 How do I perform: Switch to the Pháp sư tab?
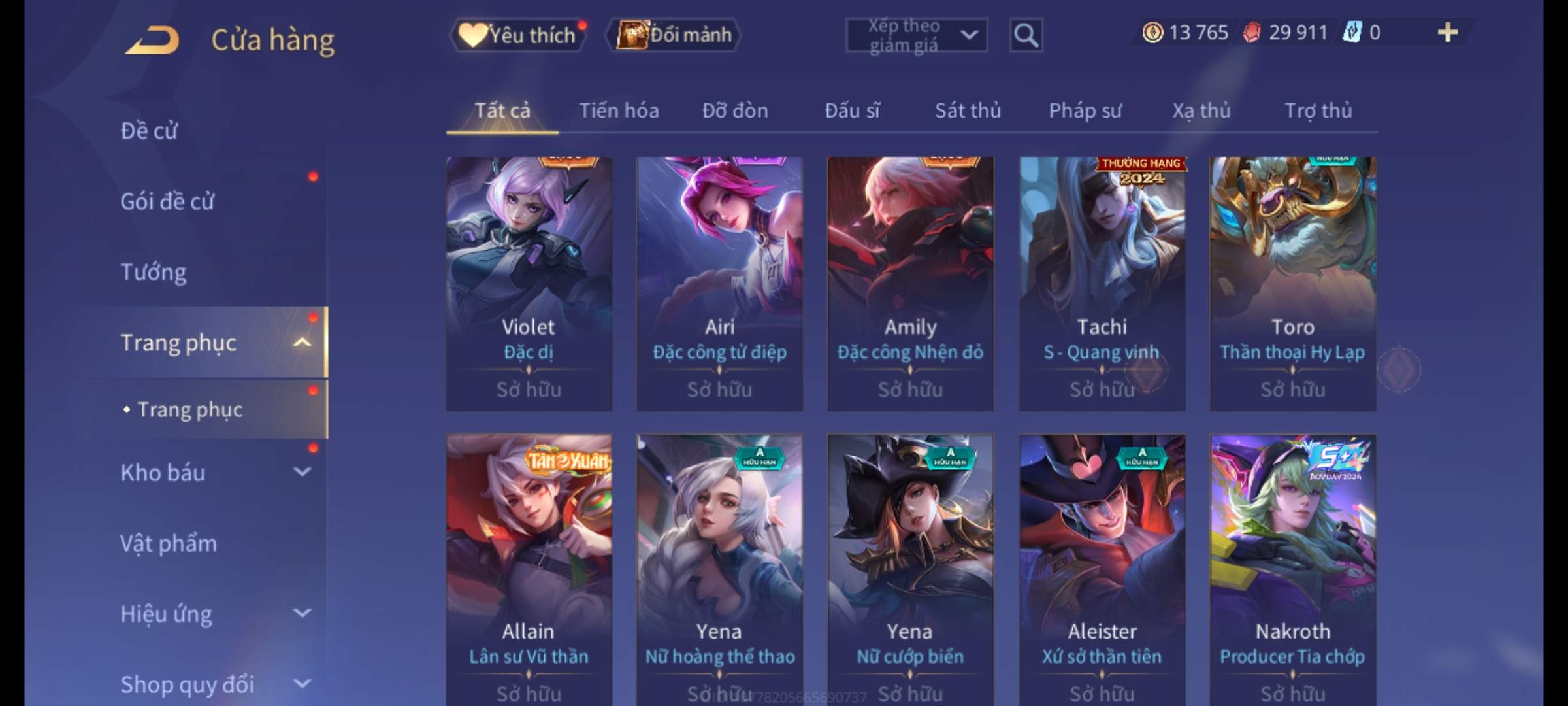pos(1085,110)
